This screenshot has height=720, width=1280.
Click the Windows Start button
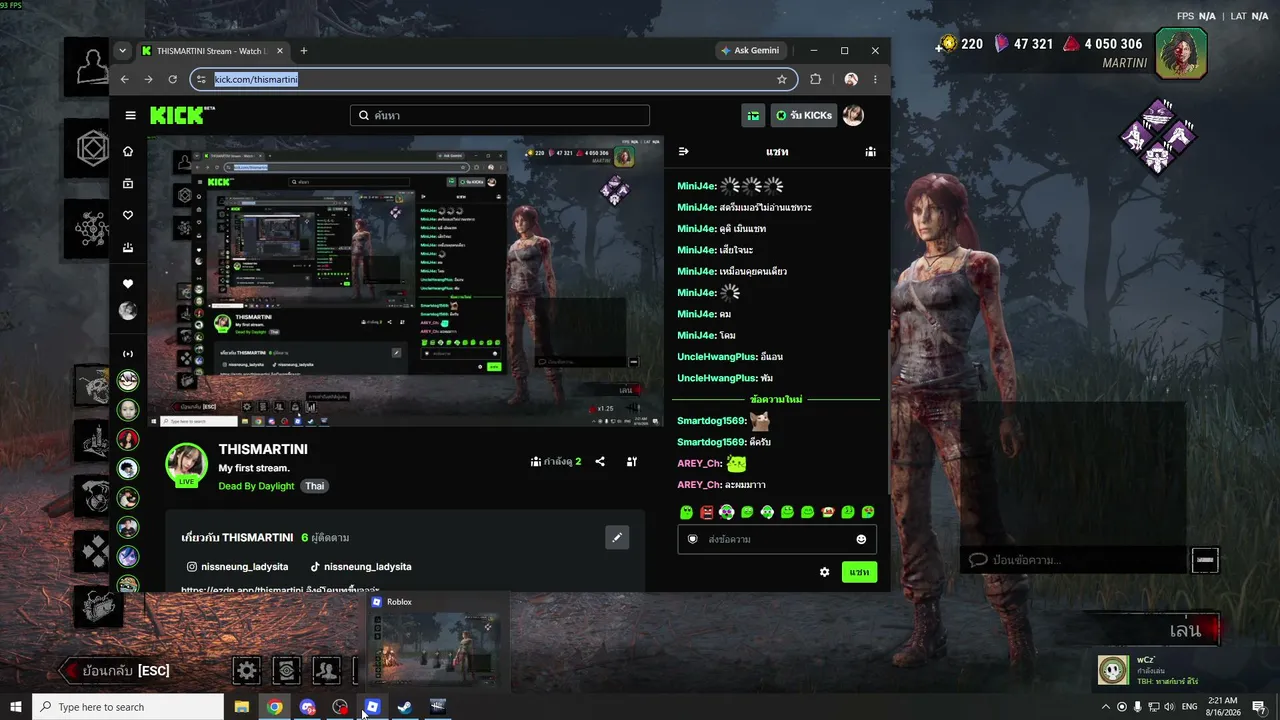pyautogui.click(x=16, y=707)
